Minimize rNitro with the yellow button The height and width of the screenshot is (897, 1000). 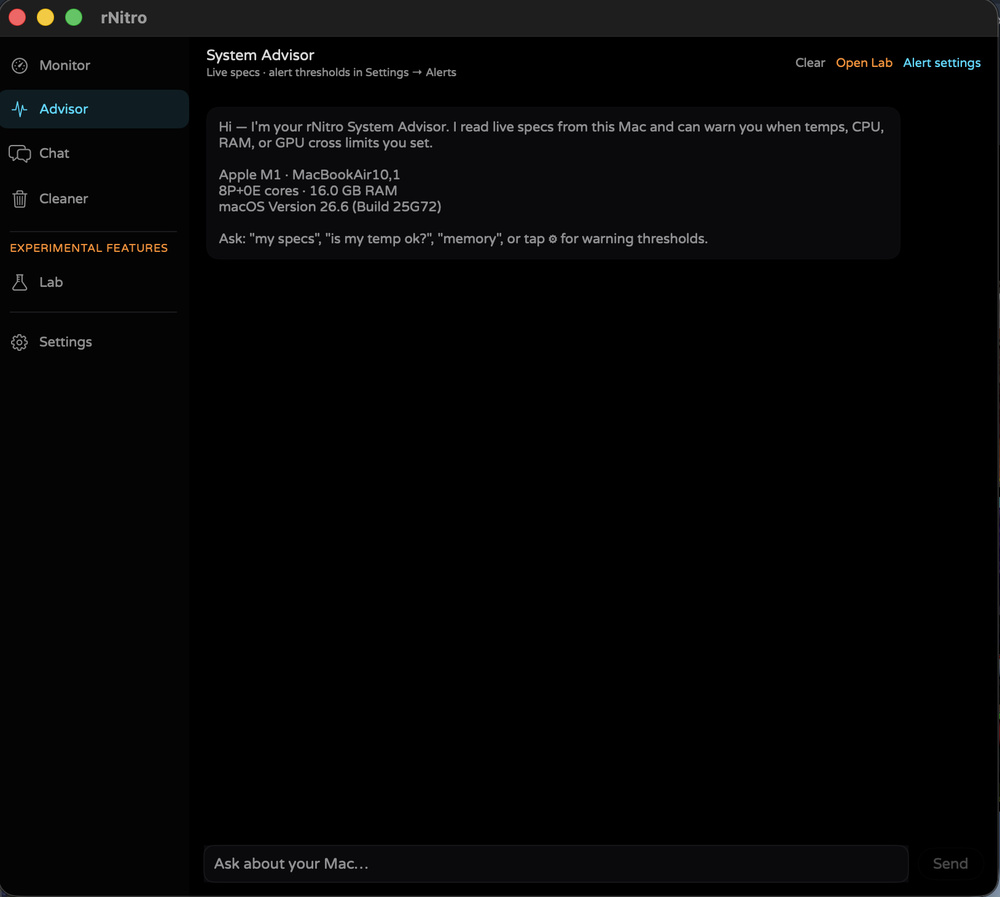(x=45, y=17)
